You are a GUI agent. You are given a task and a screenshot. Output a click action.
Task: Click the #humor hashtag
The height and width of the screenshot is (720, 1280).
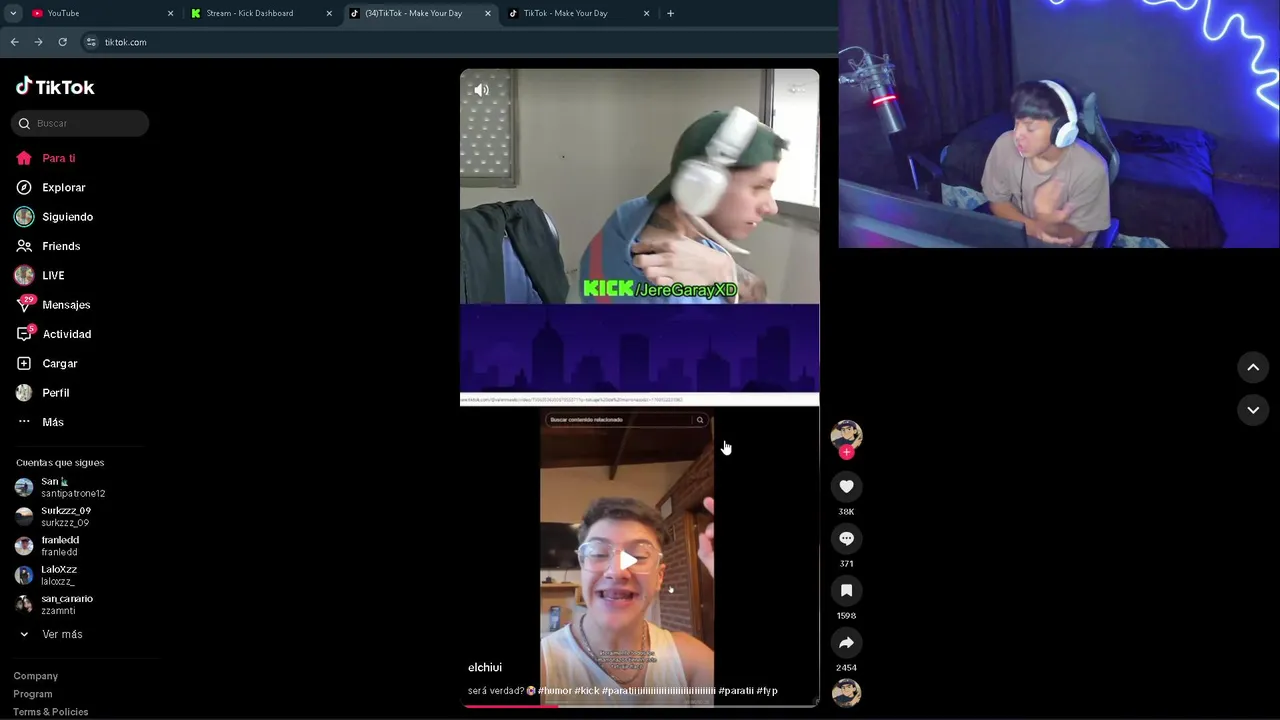click(554, 691)
